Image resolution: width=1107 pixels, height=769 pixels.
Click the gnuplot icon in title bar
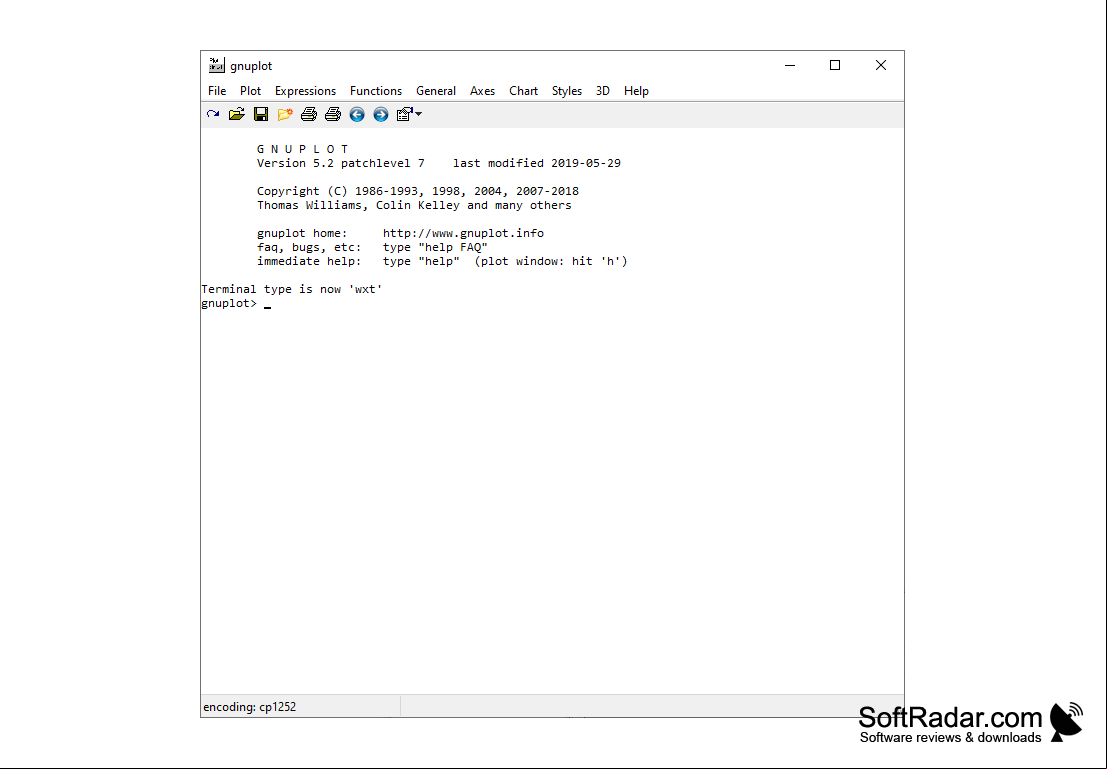[216, 65]
